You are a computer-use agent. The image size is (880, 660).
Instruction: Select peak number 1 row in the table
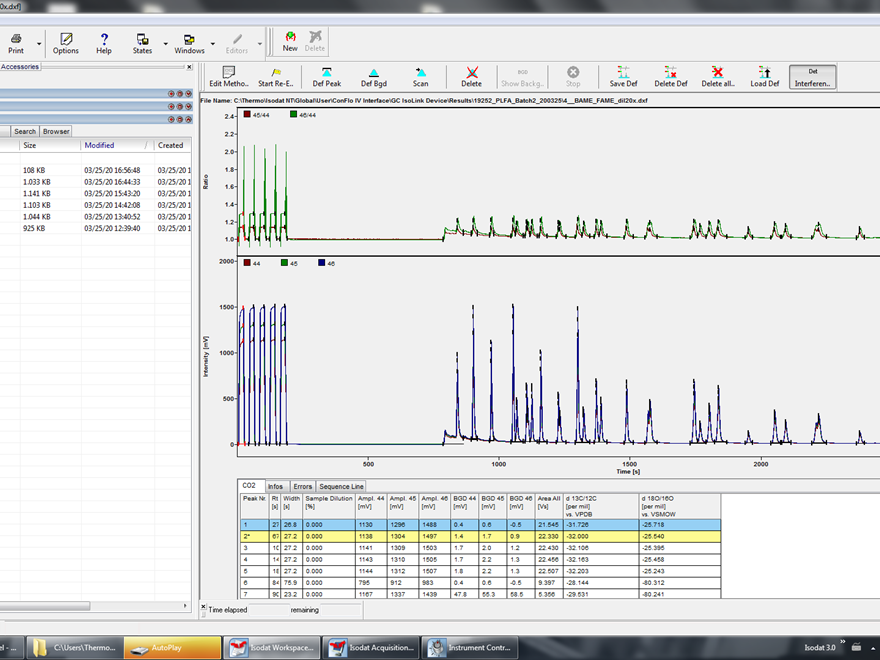pos(480,525)
